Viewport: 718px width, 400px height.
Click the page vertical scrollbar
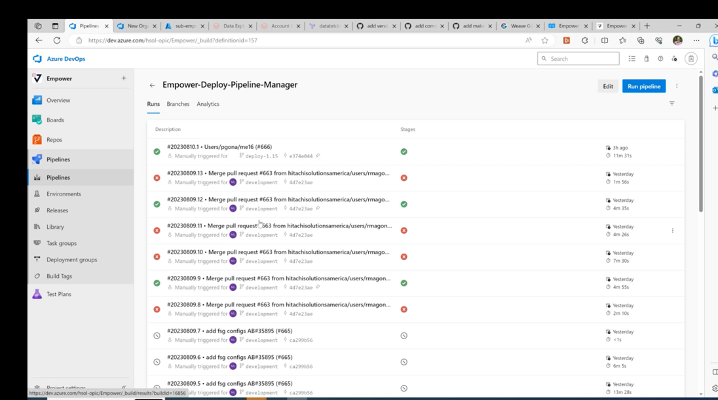(701, 144)
